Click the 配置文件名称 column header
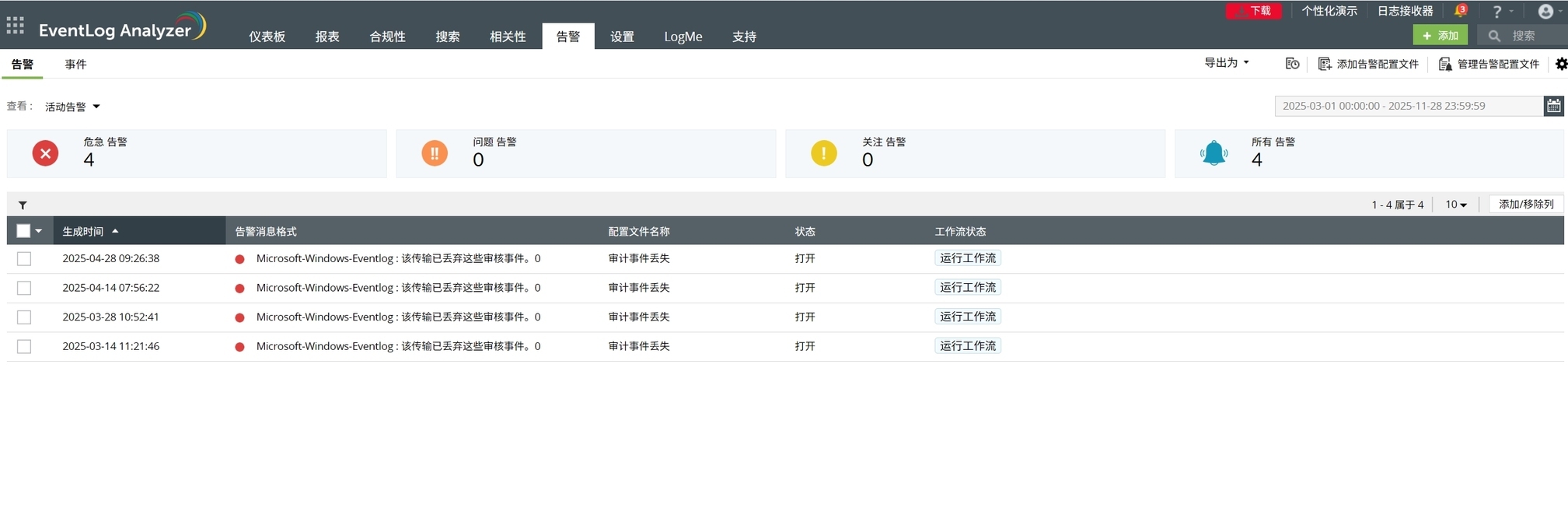 639,232
